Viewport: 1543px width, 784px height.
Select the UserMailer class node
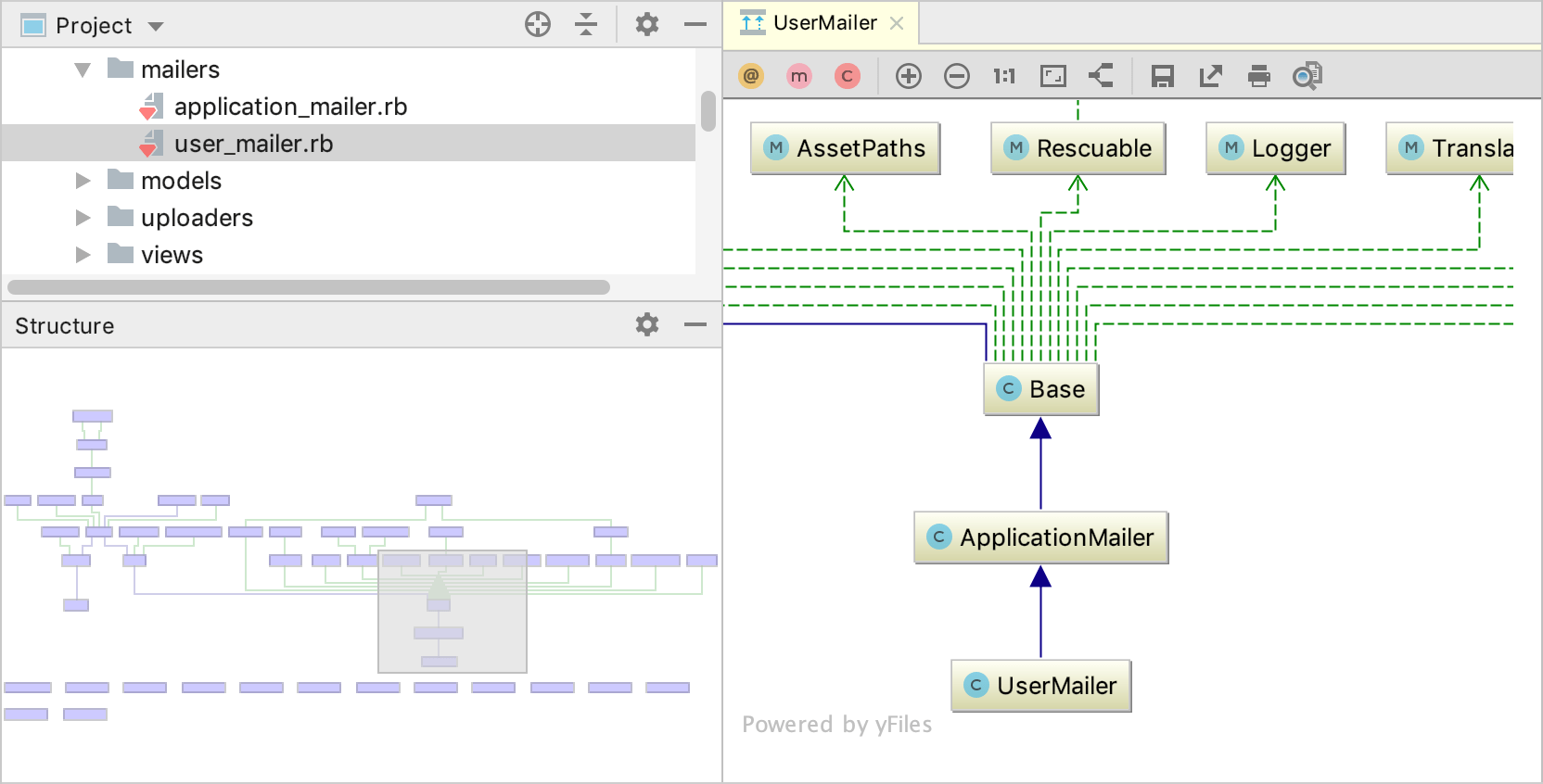[1041, 686]
